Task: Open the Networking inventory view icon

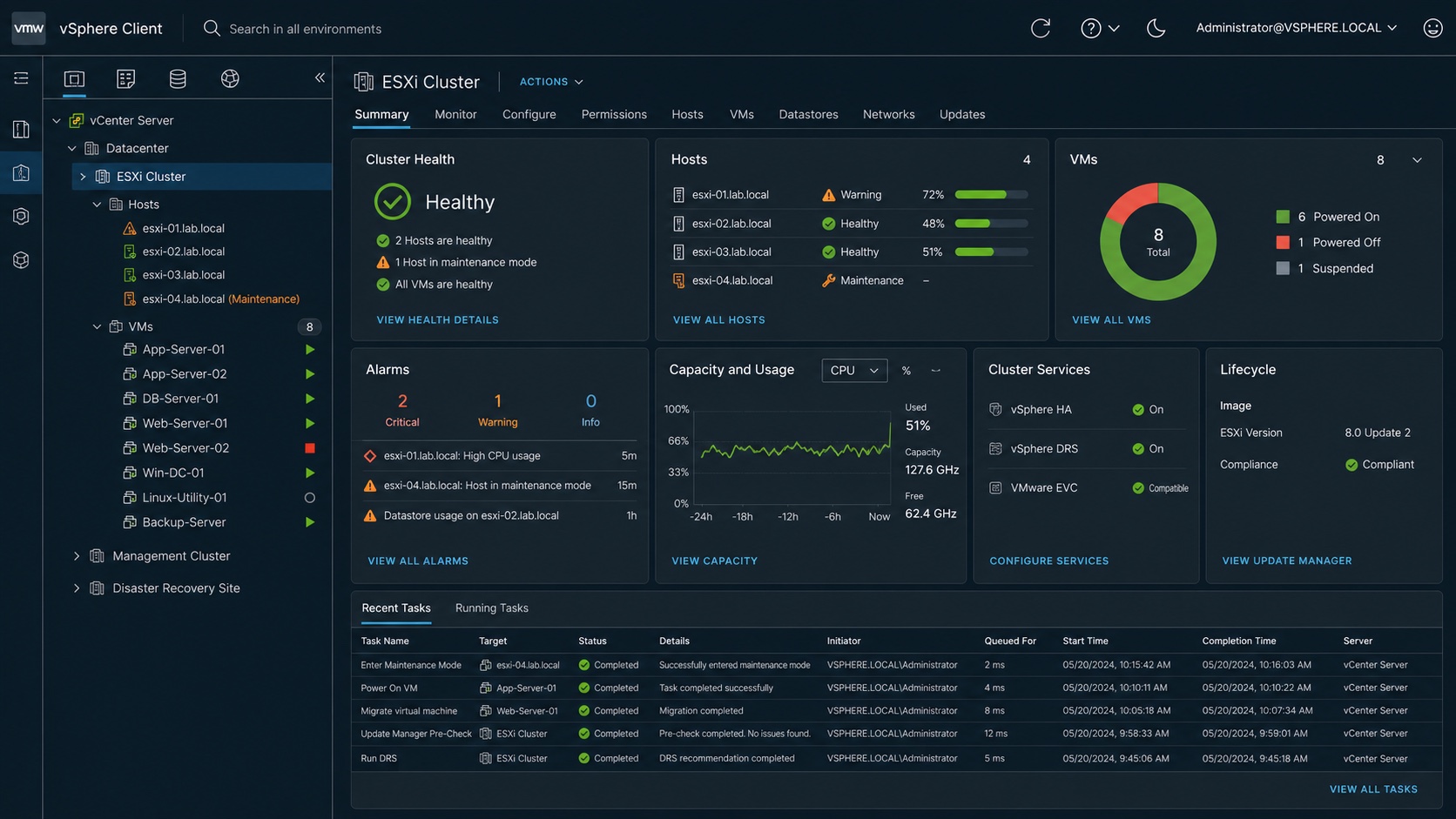Action: [x=230, y=79]
